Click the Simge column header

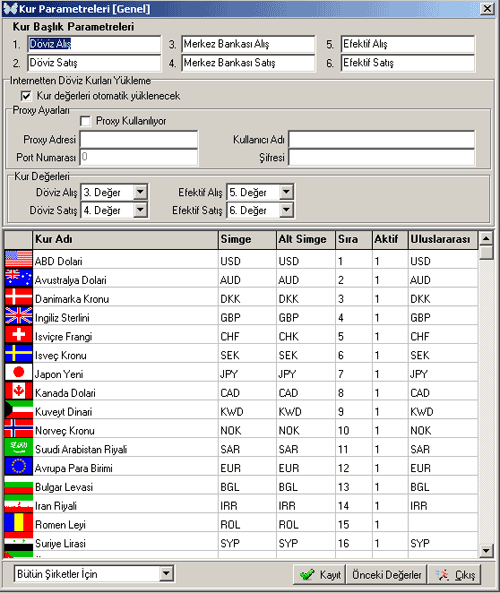pyautogui.click(x=247, y=240)
